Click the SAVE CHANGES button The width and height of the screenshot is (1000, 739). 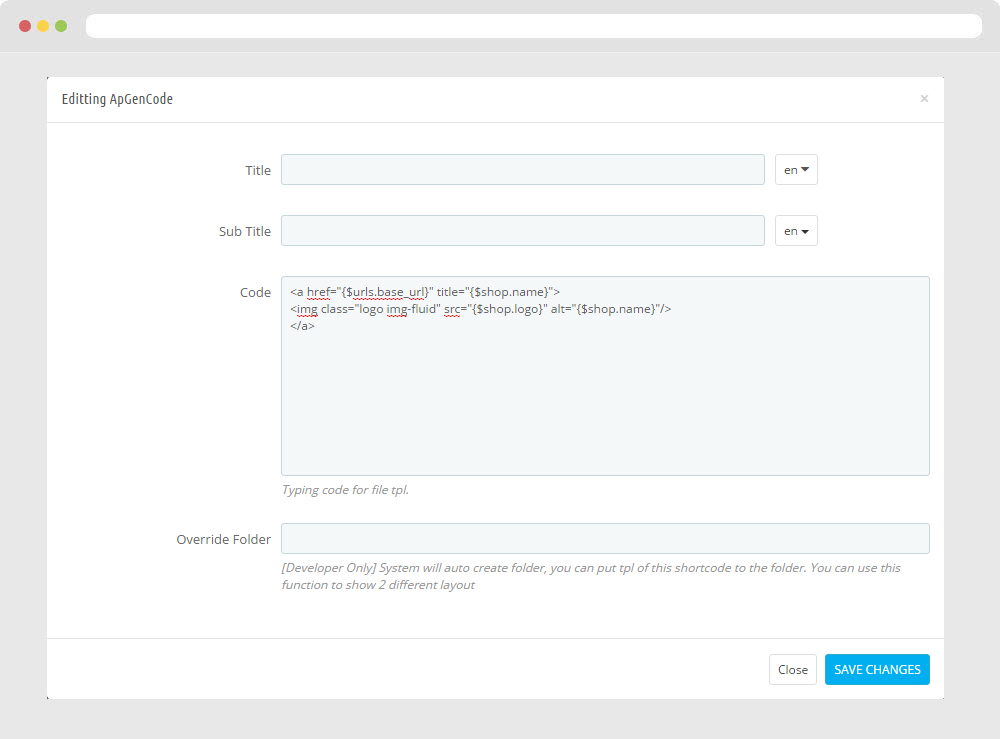pos(877,670)
